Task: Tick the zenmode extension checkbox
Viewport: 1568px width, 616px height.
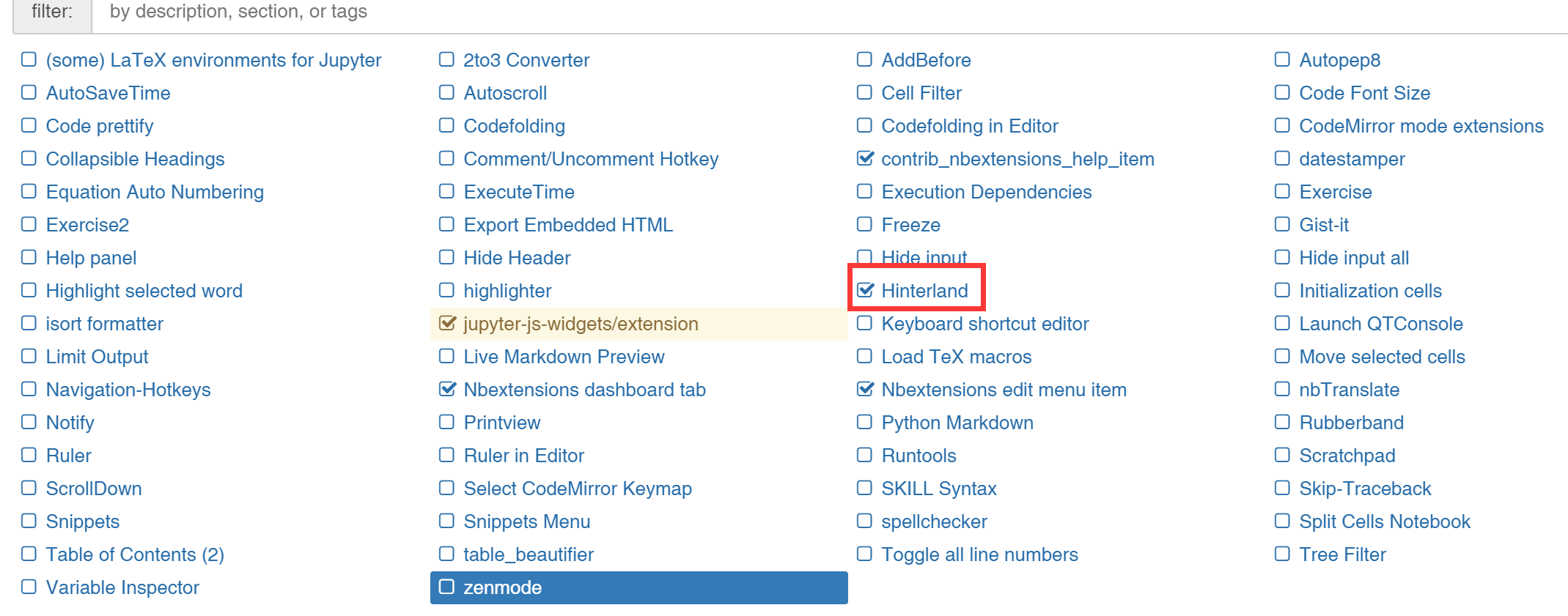Action: pos(446,587)
